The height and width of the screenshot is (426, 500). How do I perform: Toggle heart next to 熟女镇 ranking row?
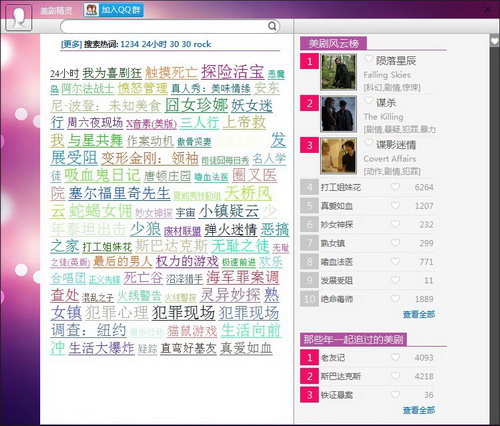tap(395, 243)
